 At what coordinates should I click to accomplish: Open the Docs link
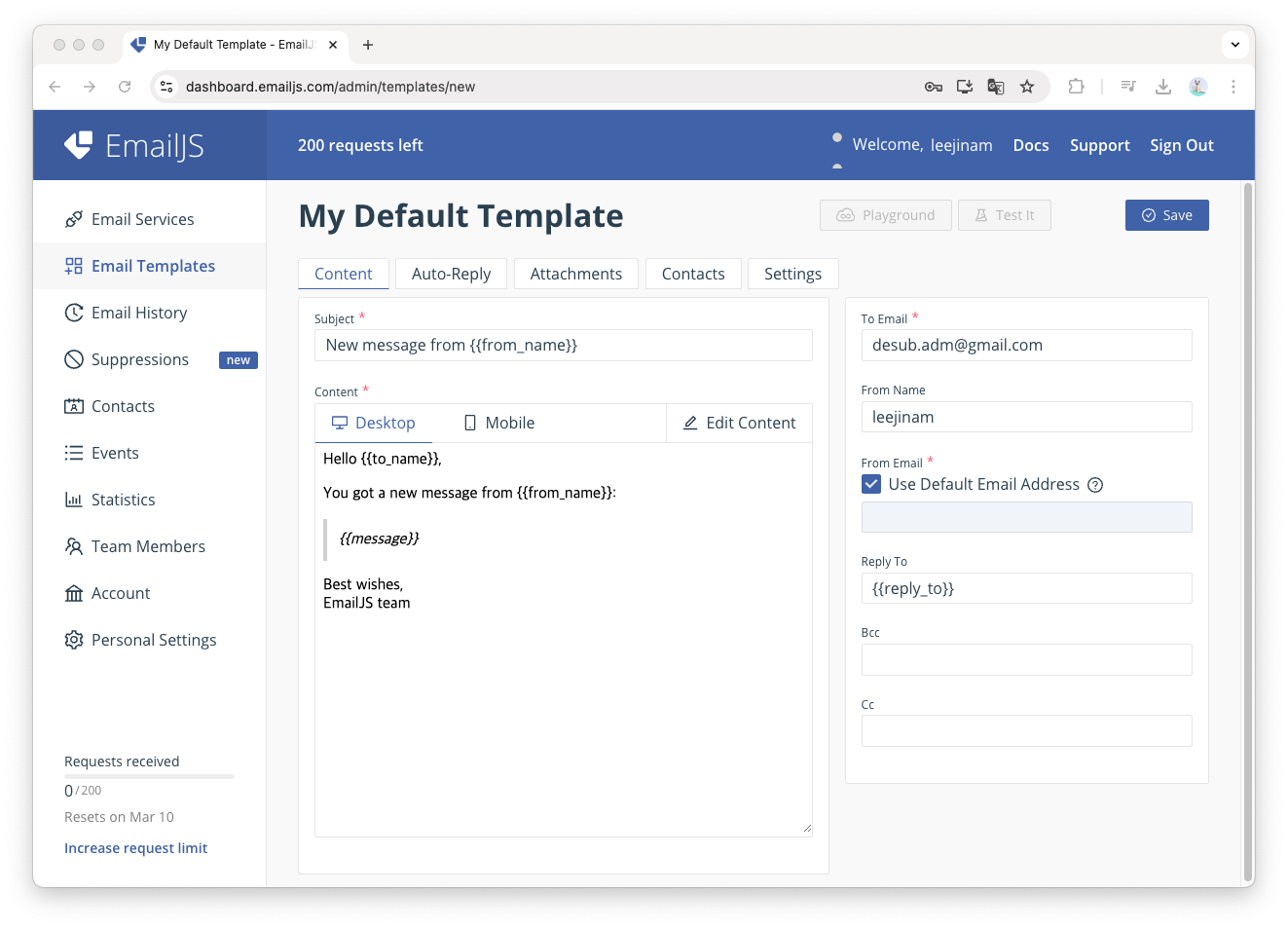[1031, 145]
